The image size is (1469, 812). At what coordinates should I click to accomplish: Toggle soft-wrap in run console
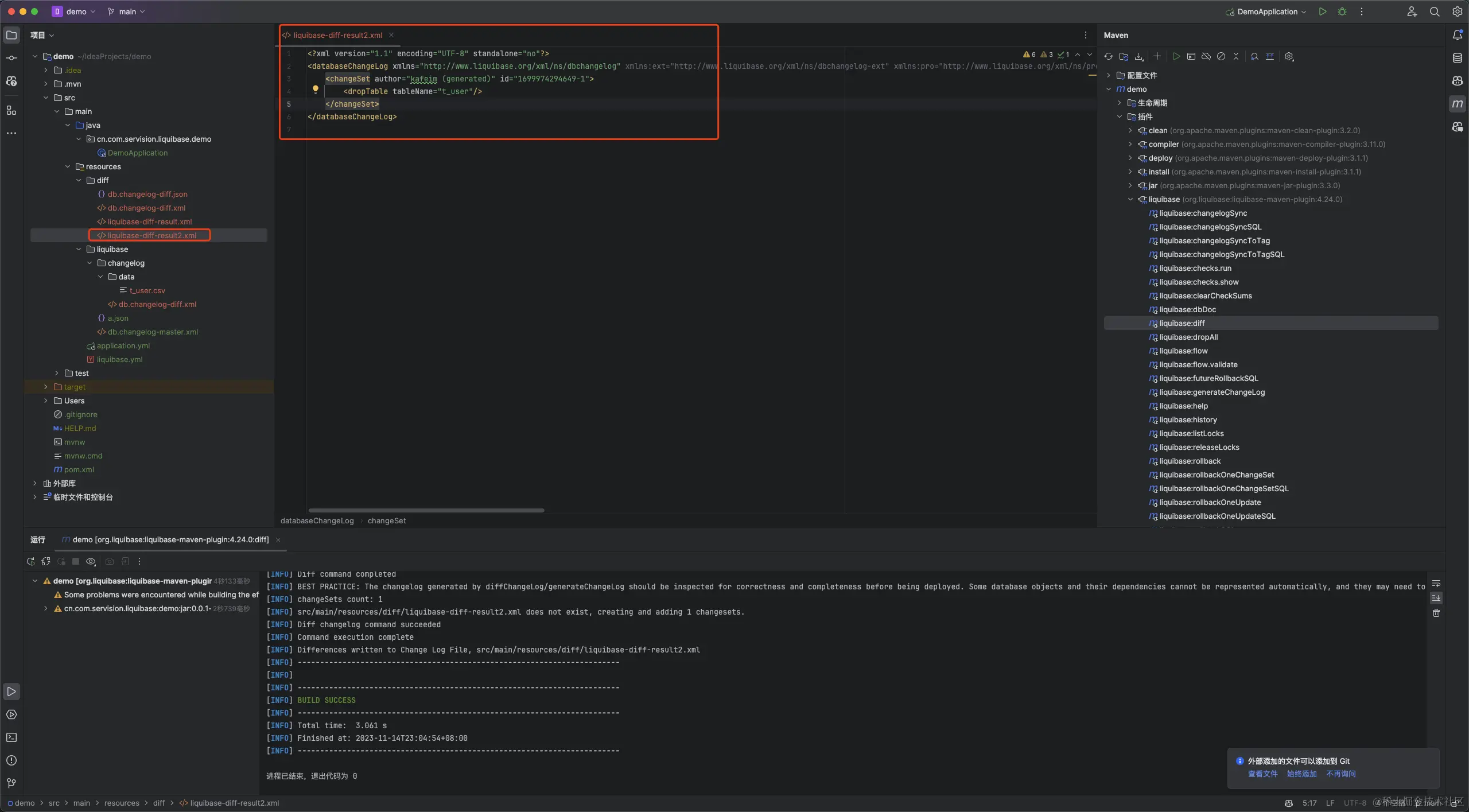tap(1436, 584)
